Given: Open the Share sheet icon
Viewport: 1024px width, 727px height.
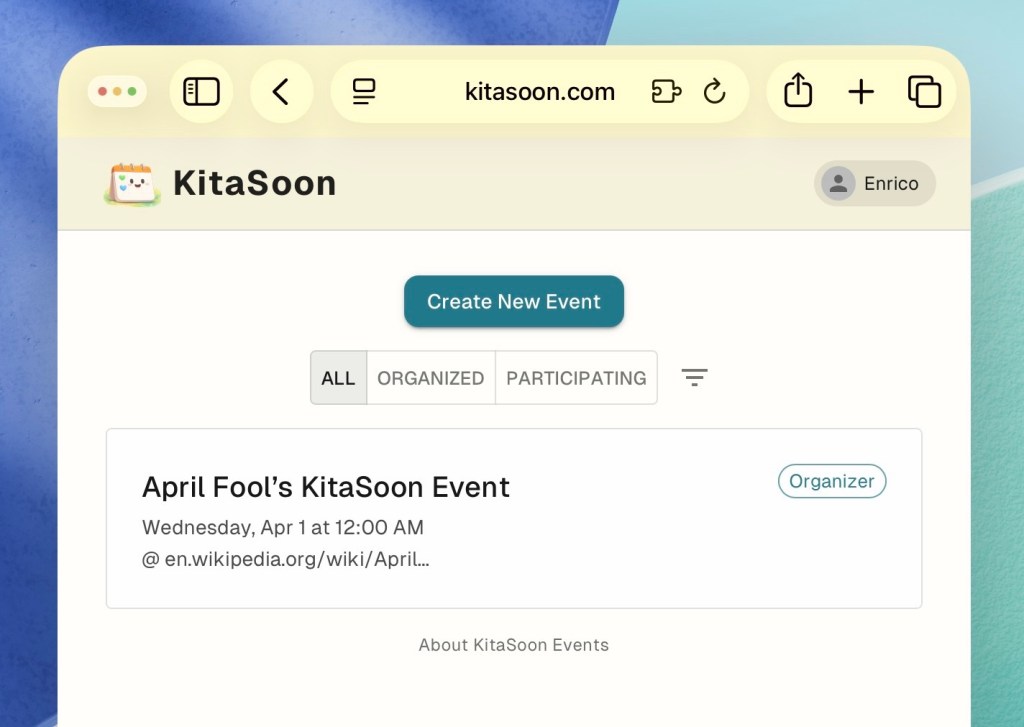Looking at the screenshot, I should (x=797, y=92).
